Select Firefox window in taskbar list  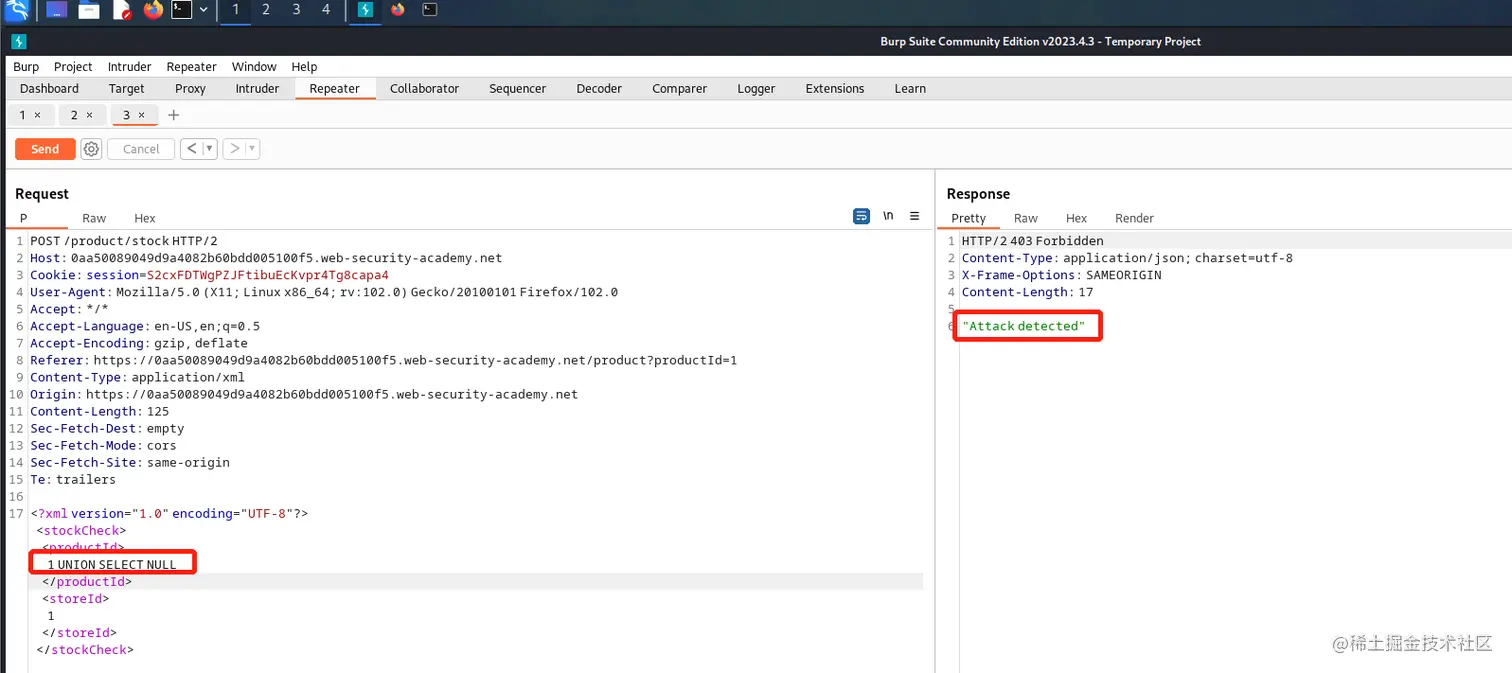coord(398,10)
